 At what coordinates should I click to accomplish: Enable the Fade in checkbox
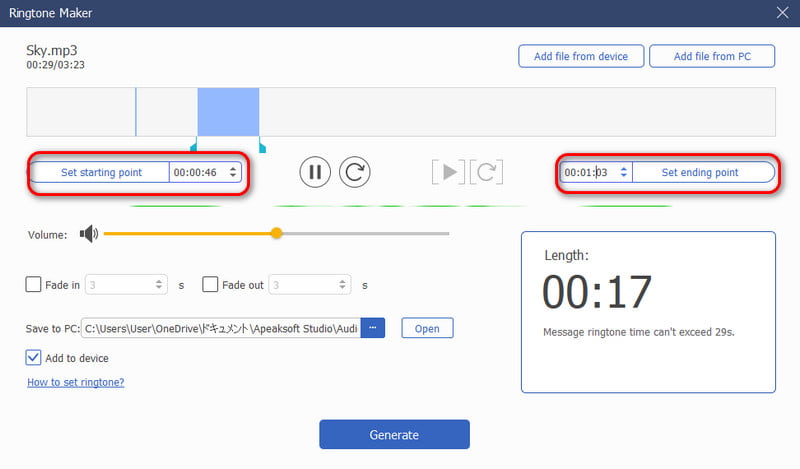point(34,285)
